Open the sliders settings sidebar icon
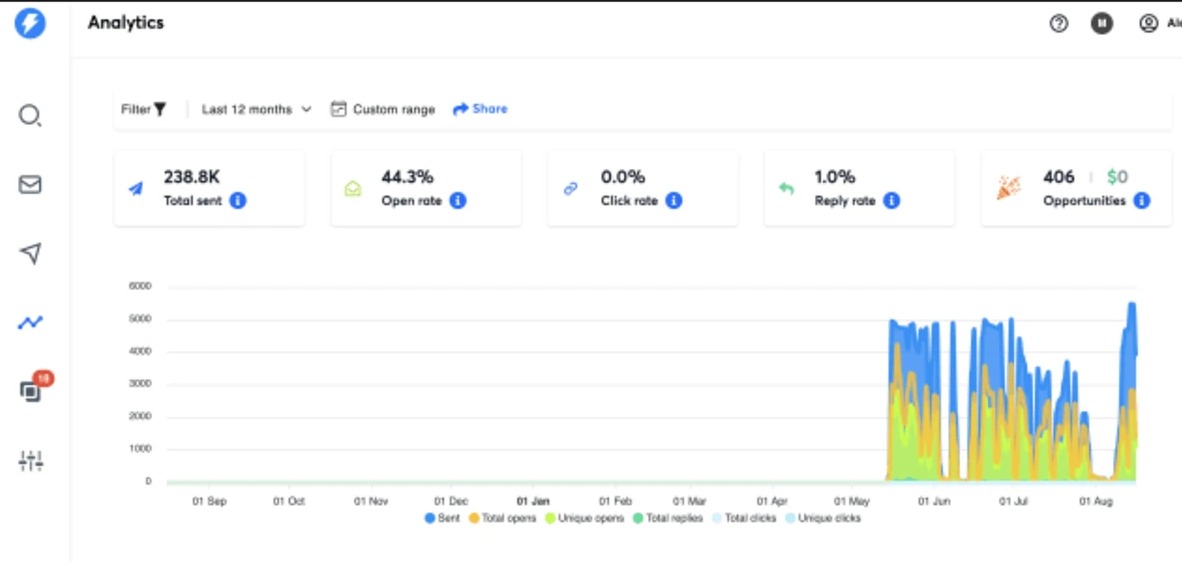The image size is (1182, 563). (30, 460)
